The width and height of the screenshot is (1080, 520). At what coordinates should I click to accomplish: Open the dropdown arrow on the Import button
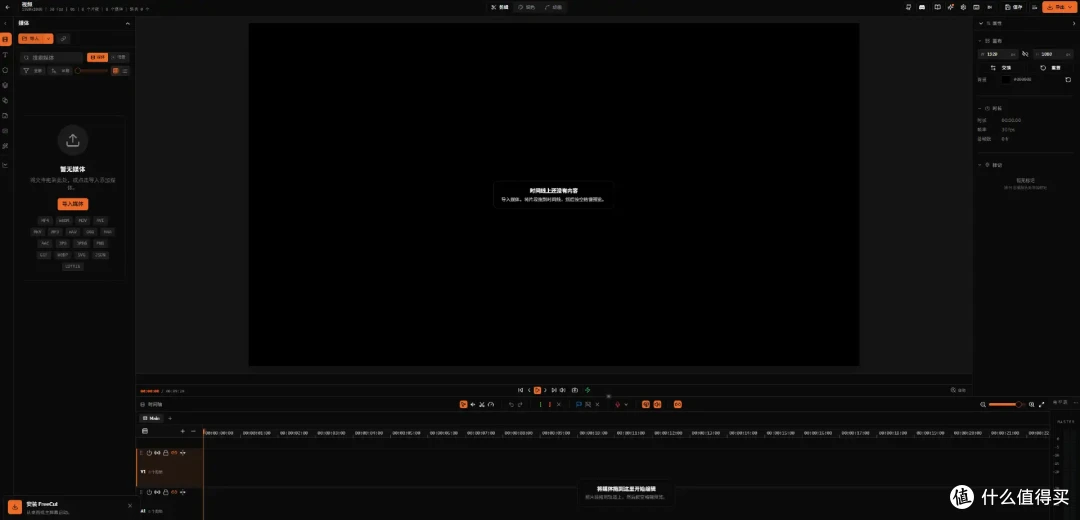coord(48,39)
